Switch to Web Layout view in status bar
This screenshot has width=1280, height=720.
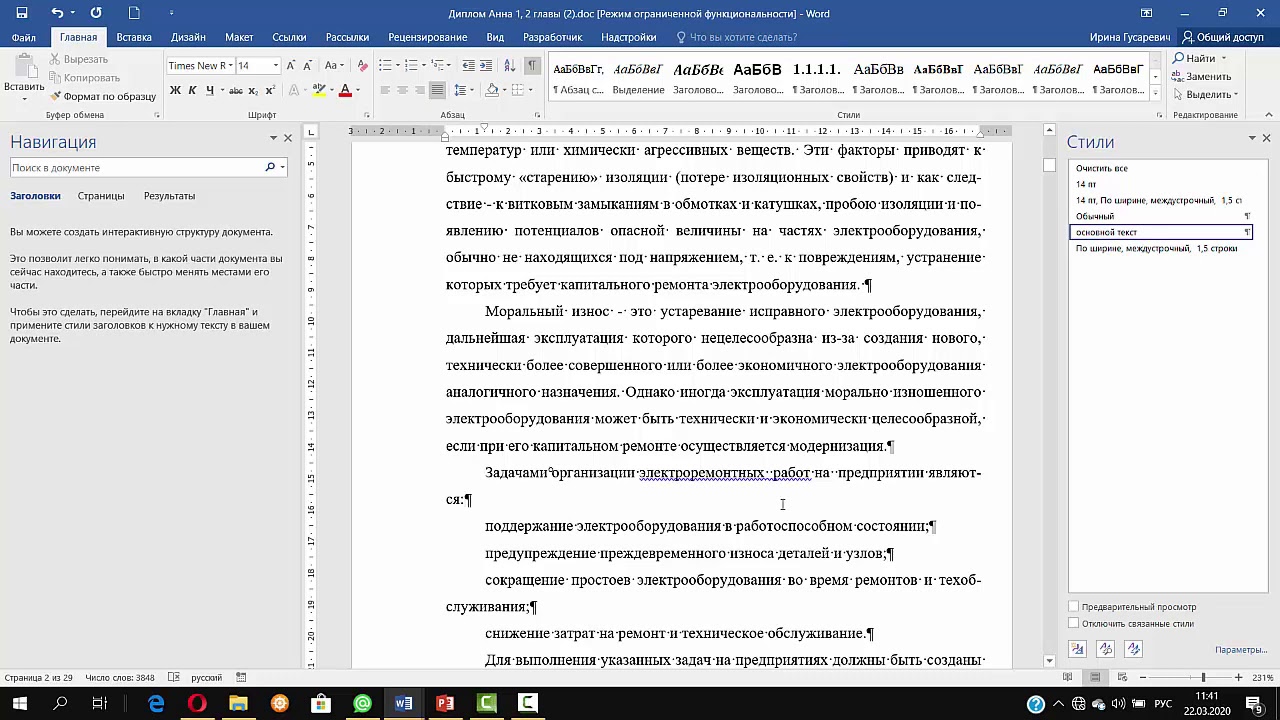[1121, 678]
